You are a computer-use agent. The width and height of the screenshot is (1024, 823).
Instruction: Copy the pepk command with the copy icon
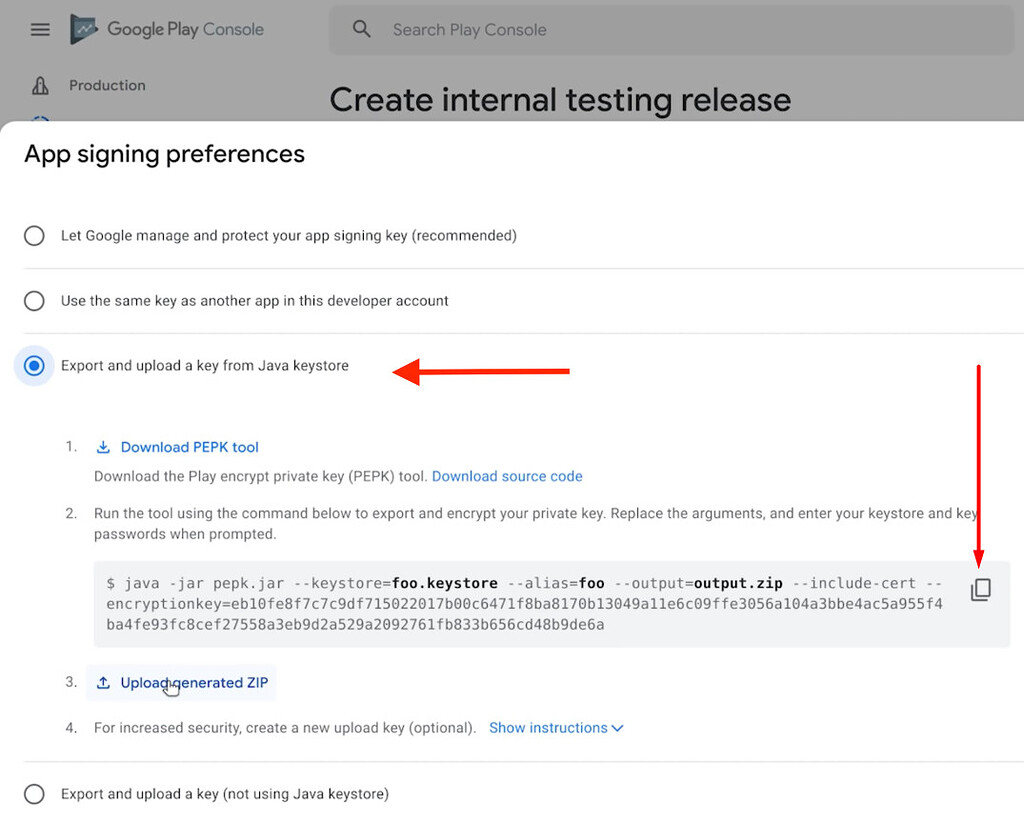pos(980,590)
